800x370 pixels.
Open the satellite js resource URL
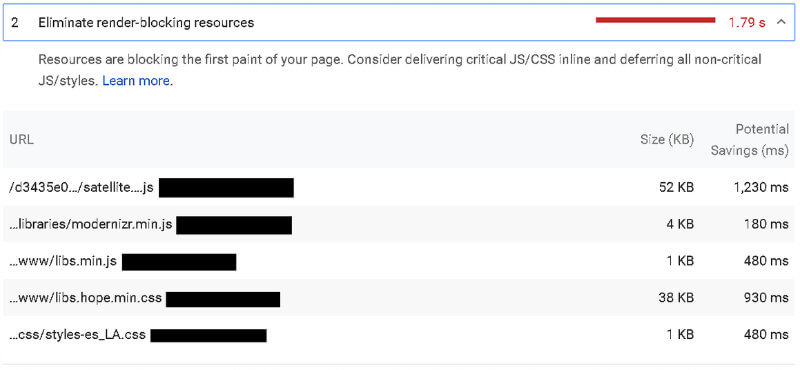pyautogui.click(x=81, y=187)
